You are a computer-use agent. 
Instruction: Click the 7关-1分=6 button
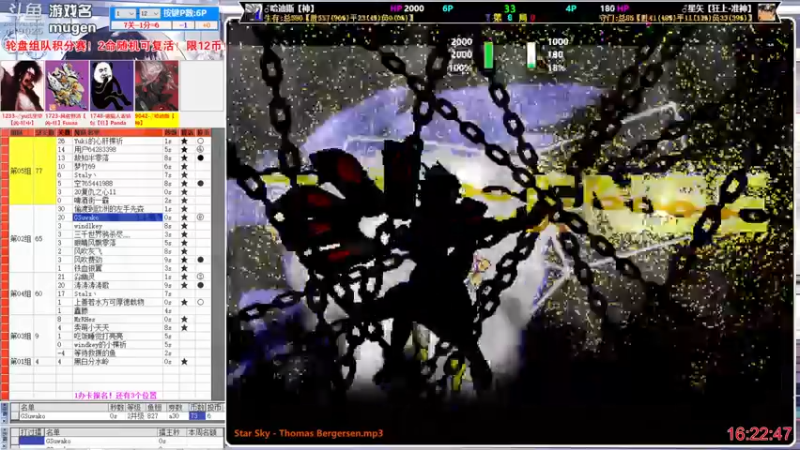(141, 25)
